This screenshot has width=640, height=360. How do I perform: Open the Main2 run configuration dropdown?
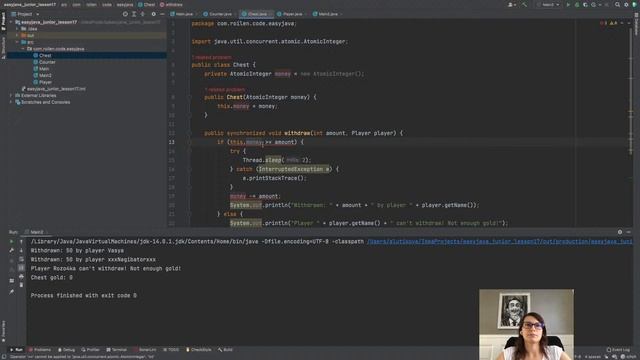548,4
